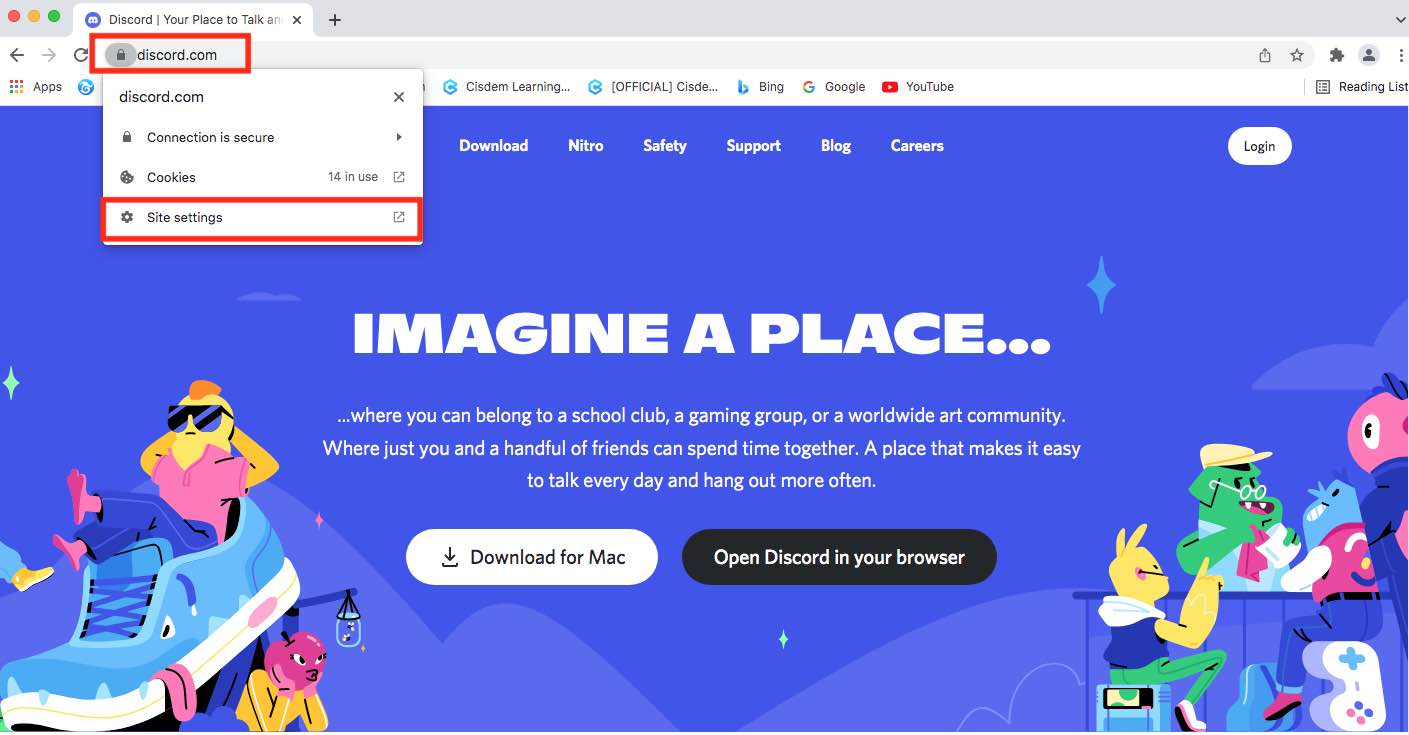The height and width of the screenshot is (735, 1409).
Task: Close the Discord browser tab
Action: pyautogui.click(x=297, y=19)
